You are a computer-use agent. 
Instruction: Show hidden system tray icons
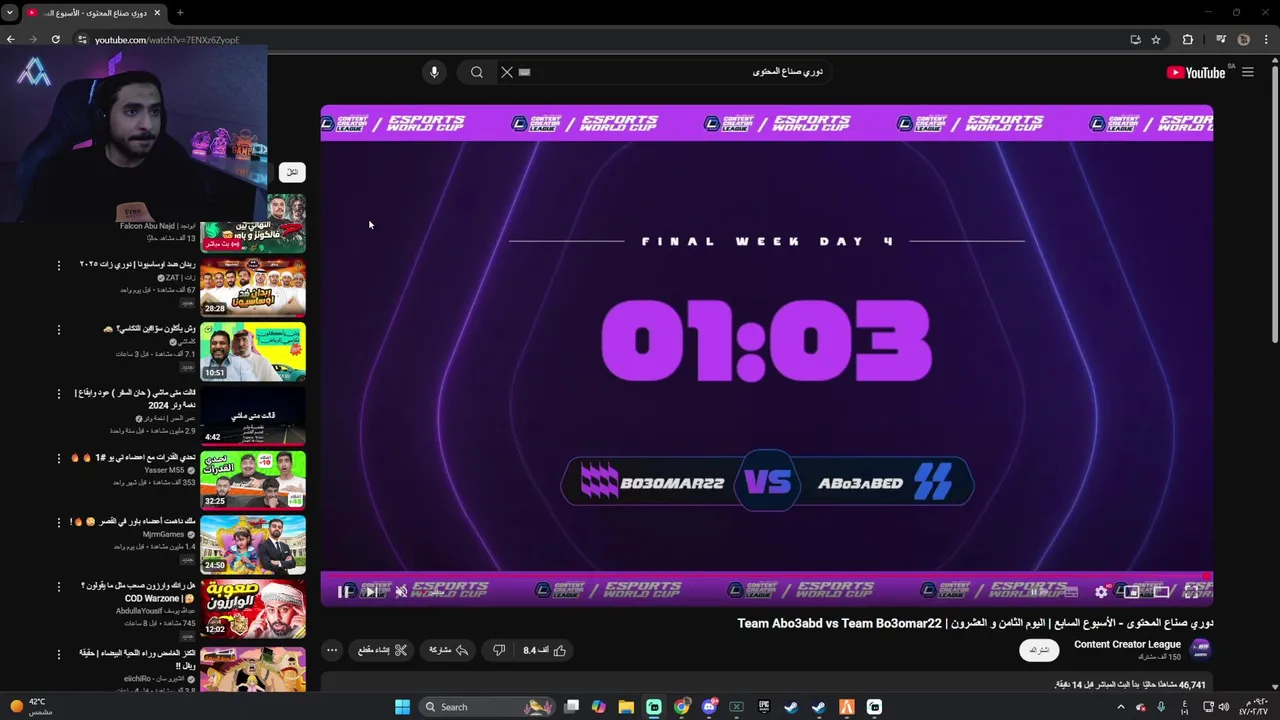(x=1120, y=707)
